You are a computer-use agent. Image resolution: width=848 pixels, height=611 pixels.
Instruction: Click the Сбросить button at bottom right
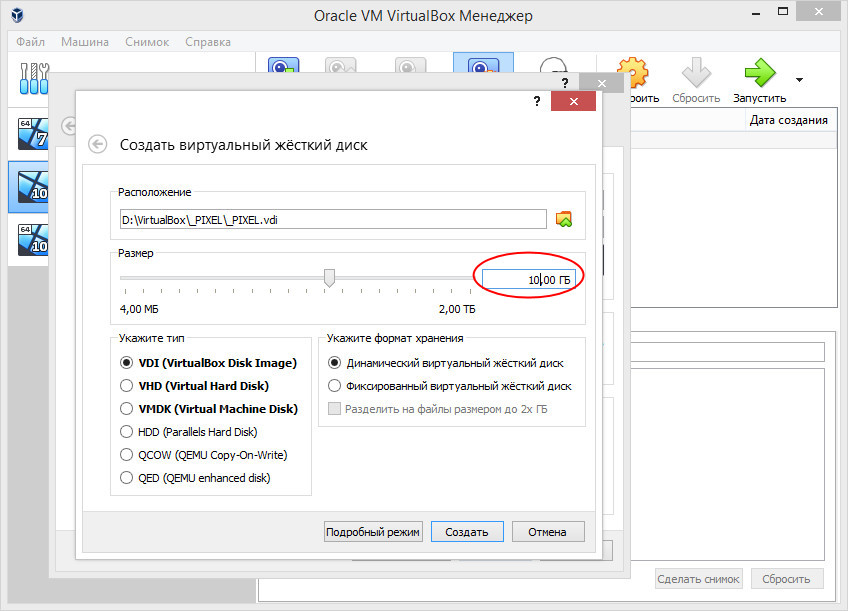(786, 579)
